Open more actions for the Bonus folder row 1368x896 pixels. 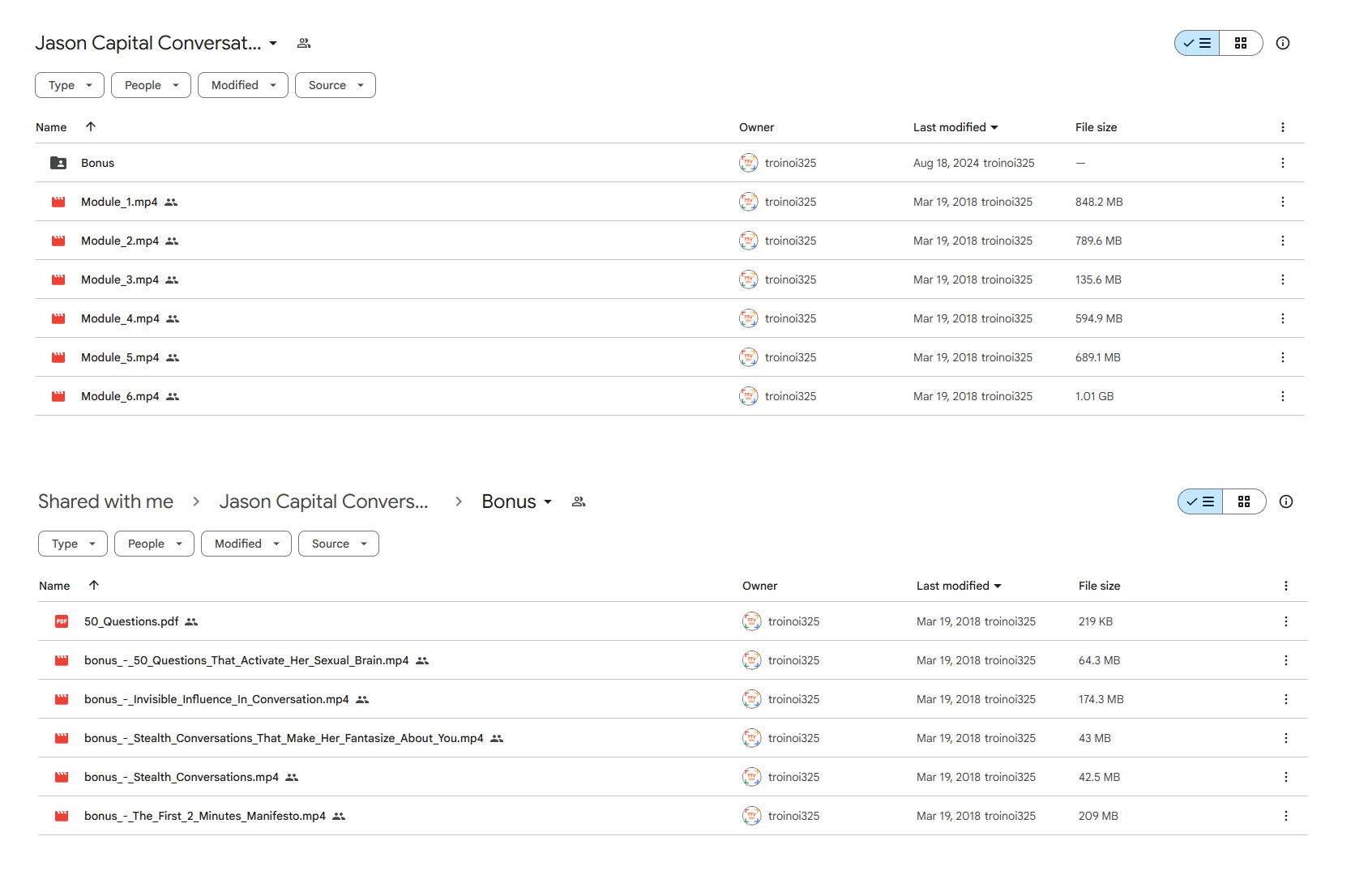point(1282,163)
